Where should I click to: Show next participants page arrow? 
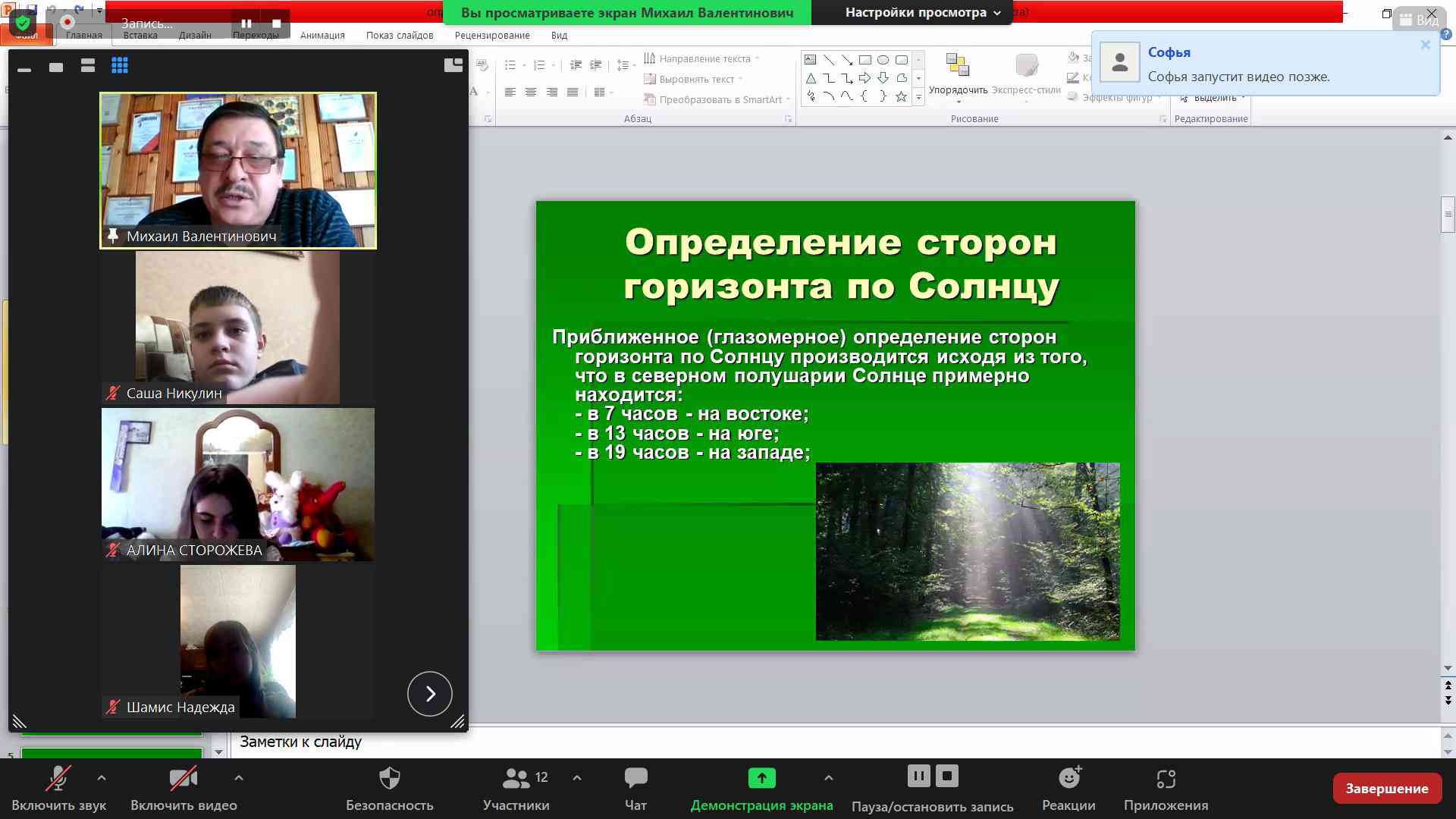click(x=430, y=694)
